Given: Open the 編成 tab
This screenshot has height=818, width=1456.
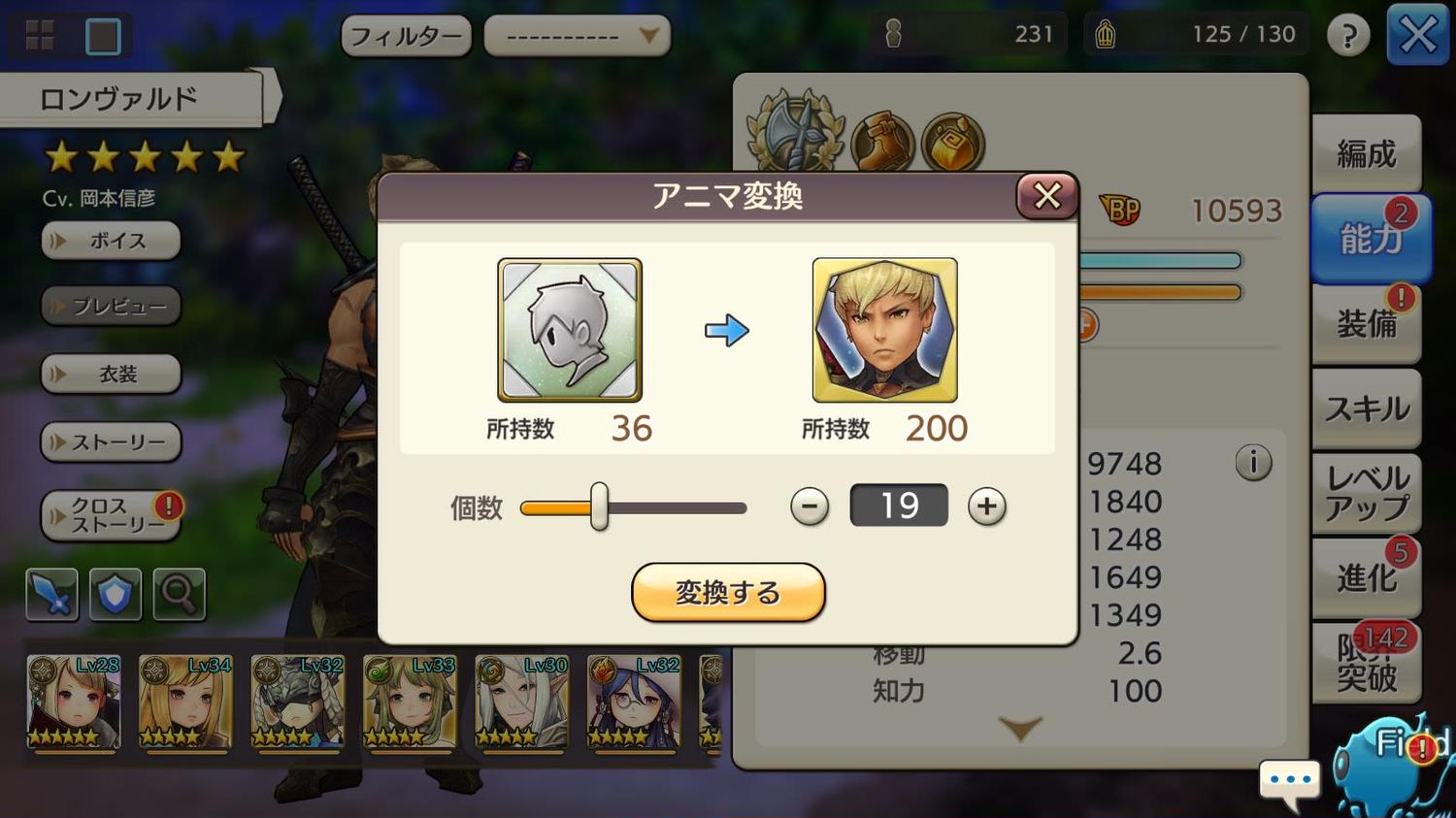Looking at the screenshot, I should [1366, 153].
